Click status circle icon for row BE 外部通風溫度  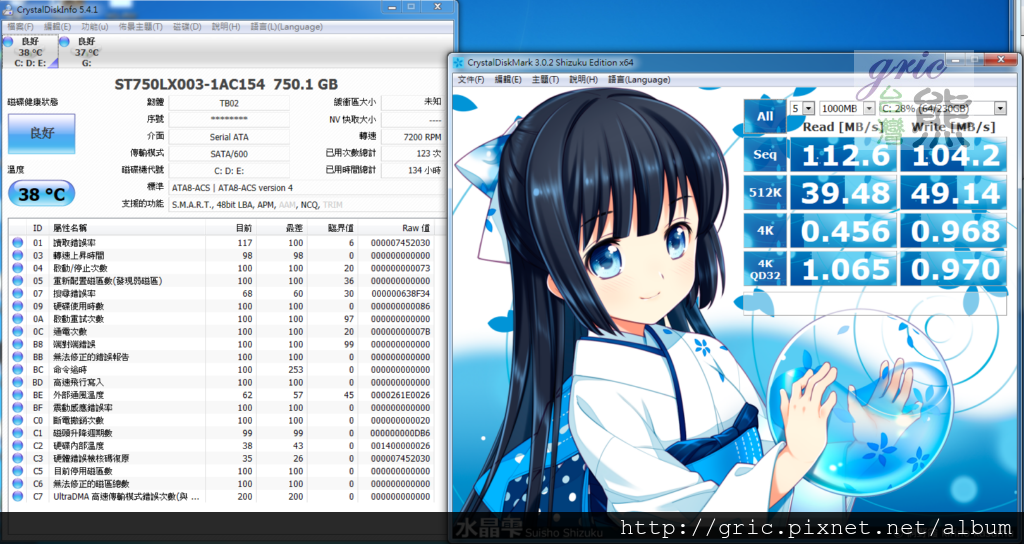pos(18,395)
